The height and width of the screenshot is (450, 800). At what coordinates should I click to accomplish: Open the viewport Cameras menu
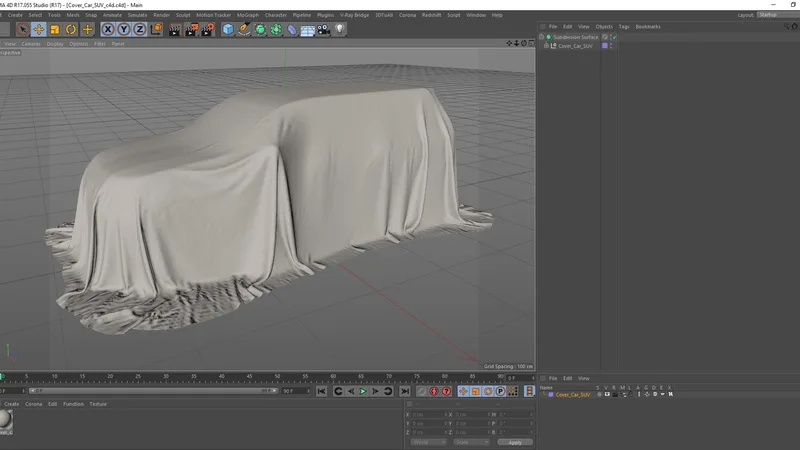point(31,44)
